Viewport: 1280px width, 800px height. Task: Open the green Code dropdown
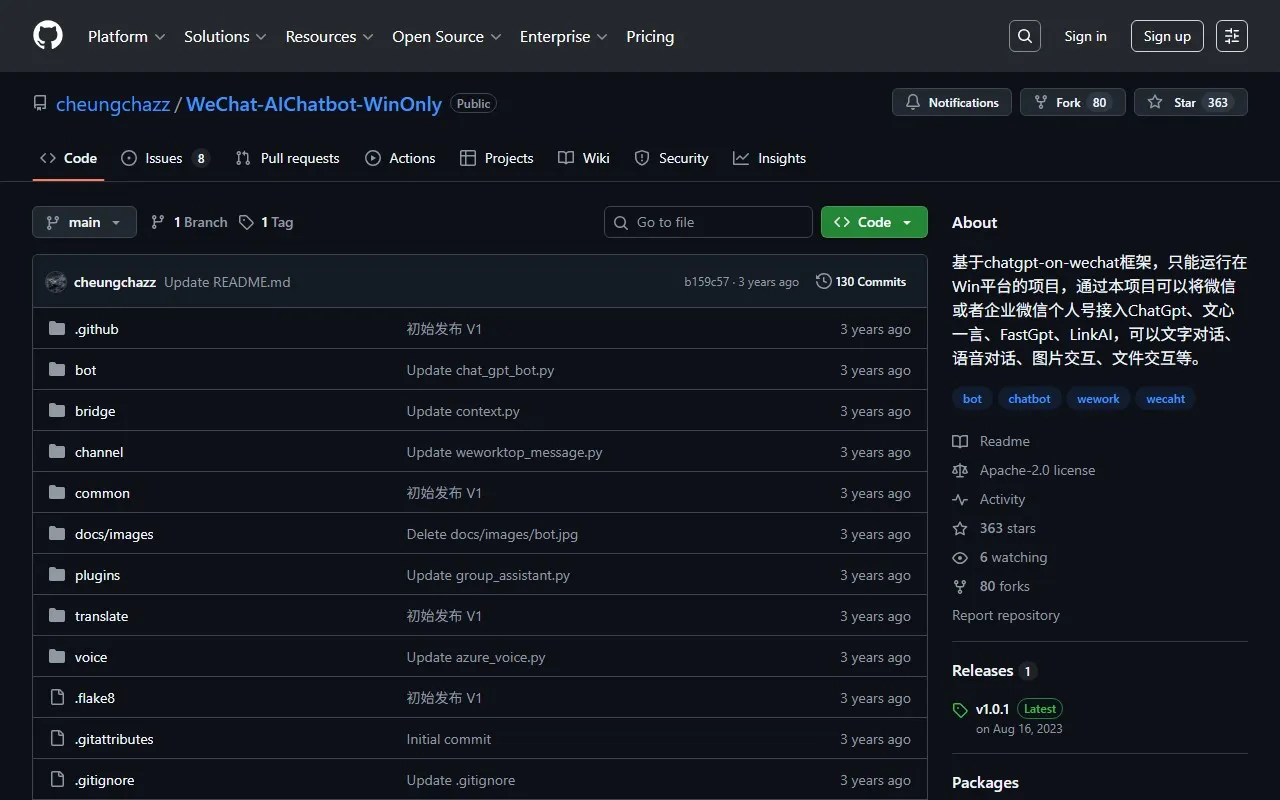(873, 222)
